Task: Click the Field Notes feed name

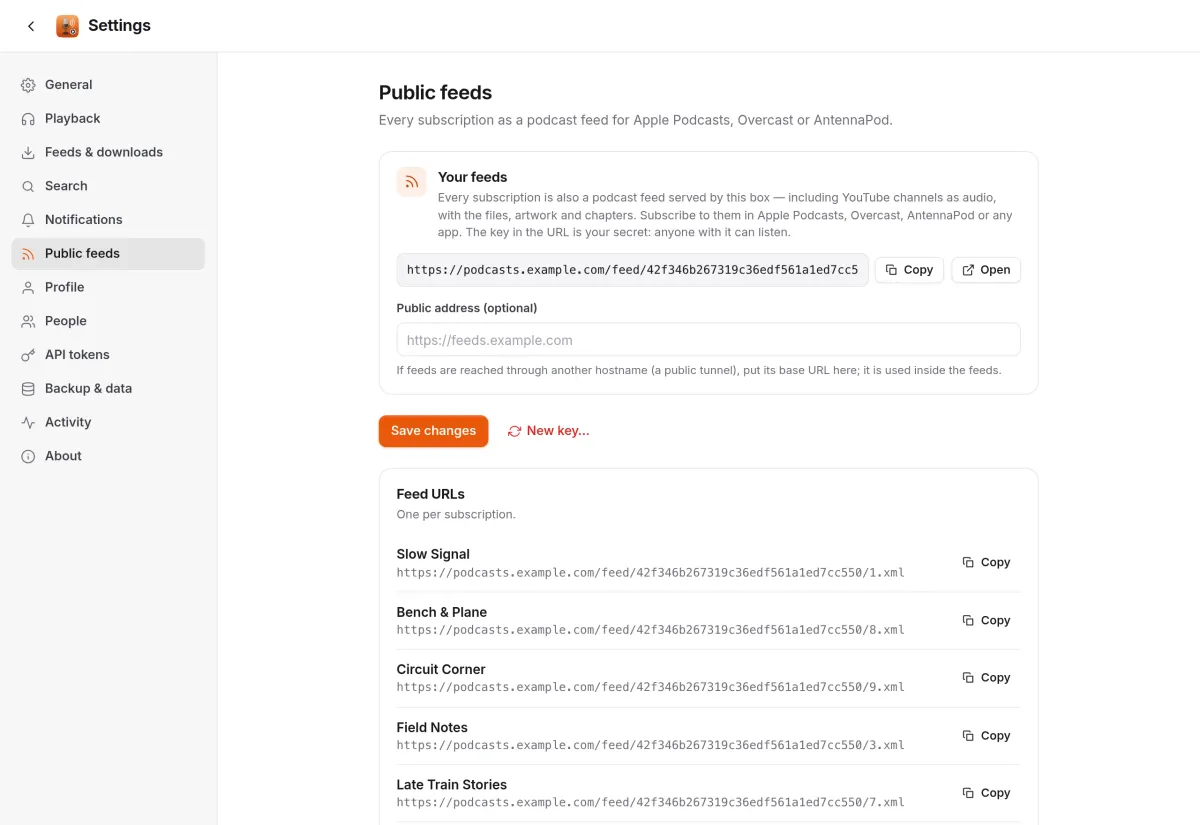Action: coord(432,728)
